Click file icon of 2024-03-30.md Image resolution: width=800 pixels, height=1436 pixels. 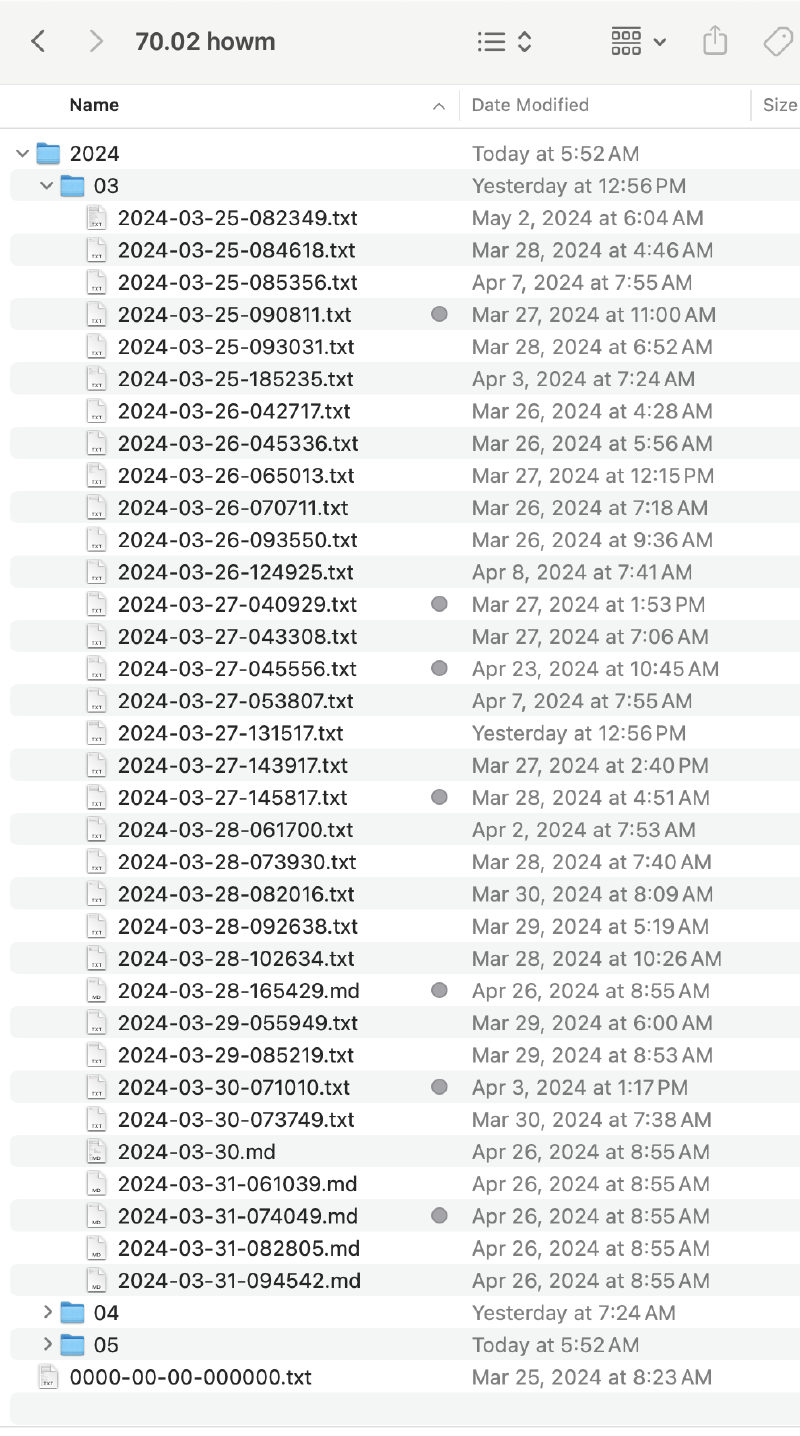(96, 1152)
